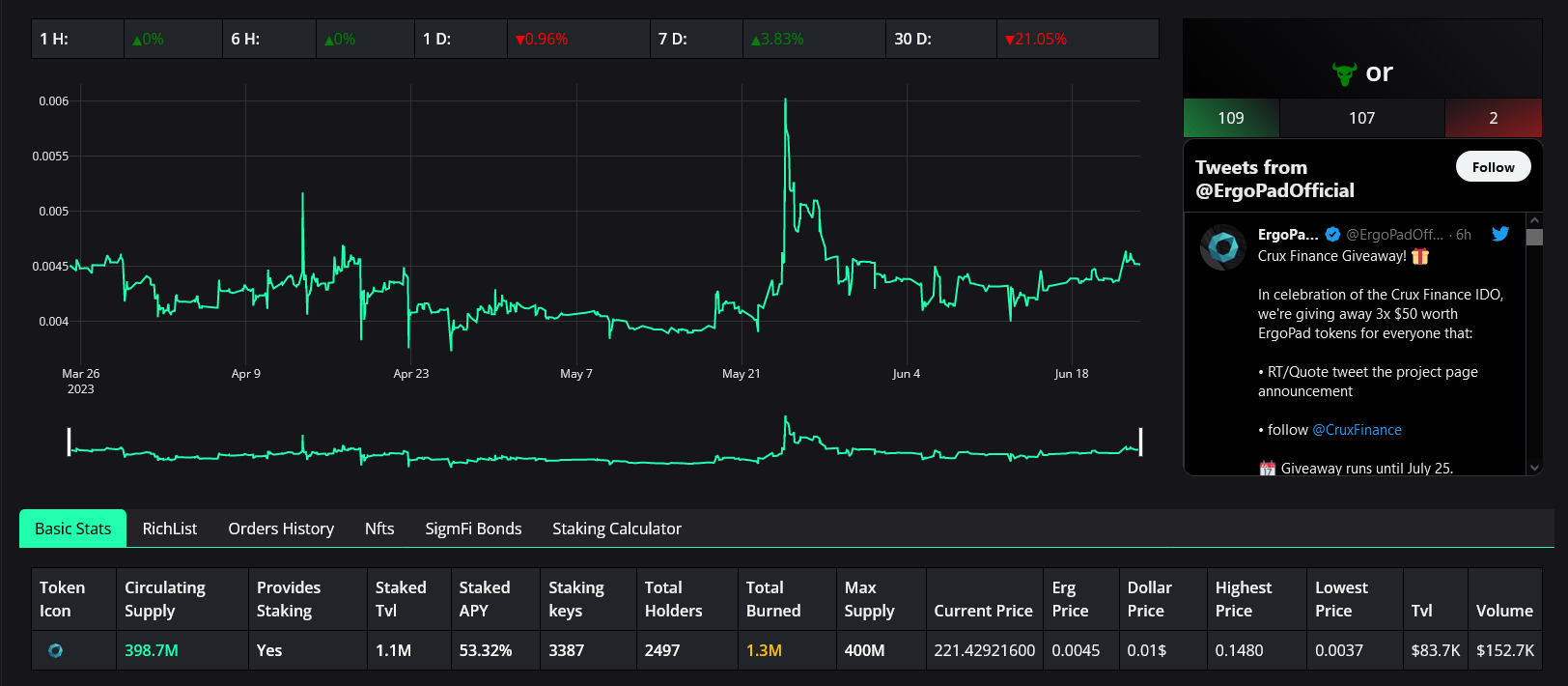1568x686 pixels.
Task: Click the Volume value $152.7K
Action: (x=1505, y=650)
